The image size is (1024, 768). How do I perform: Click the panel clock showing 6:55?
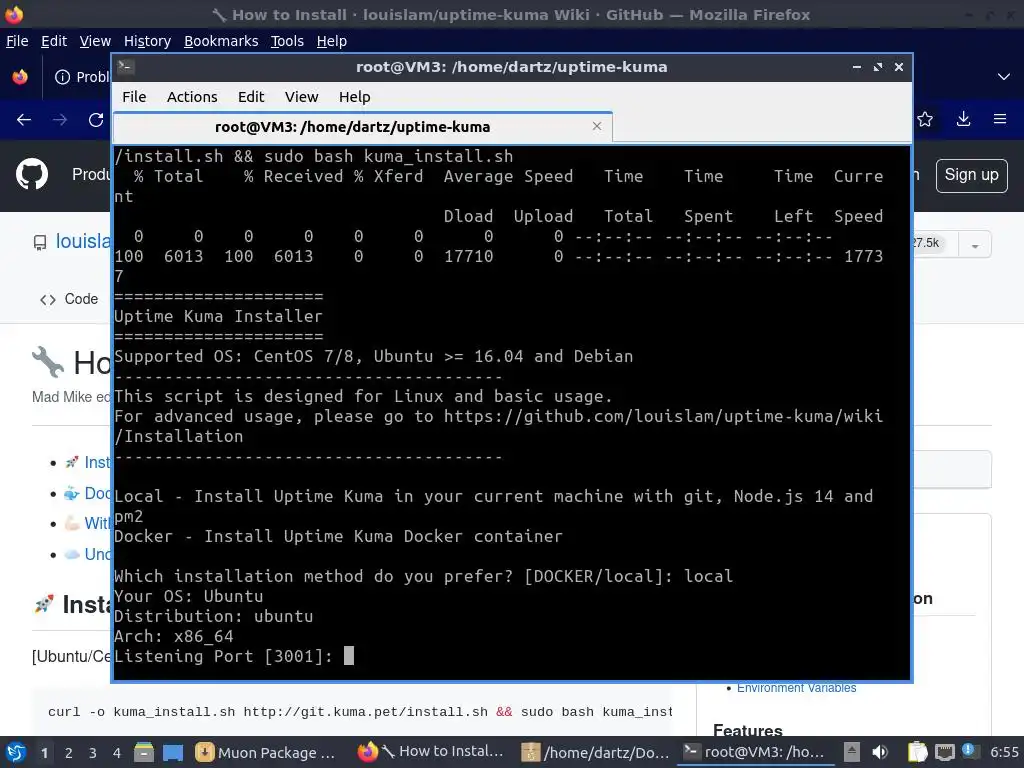pos(1004,752)
